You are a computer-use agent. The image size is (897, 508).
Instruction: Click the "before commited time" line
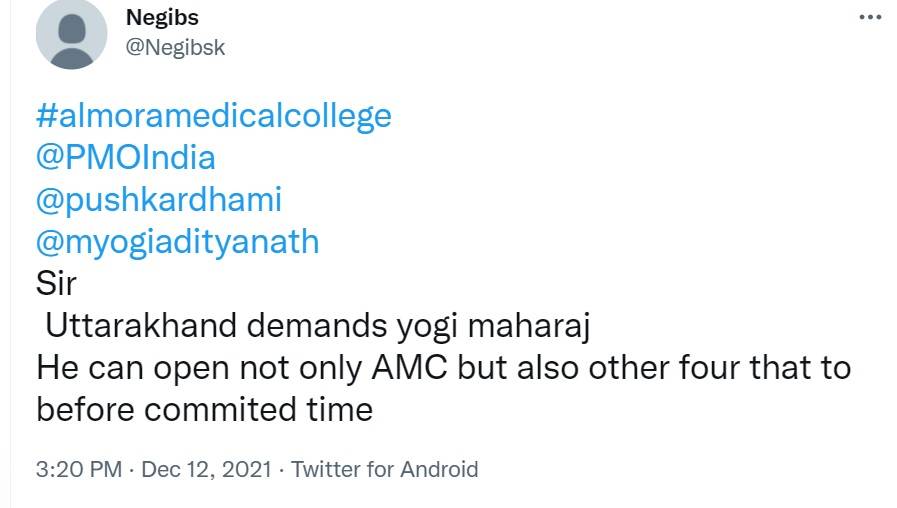(204, 409)
